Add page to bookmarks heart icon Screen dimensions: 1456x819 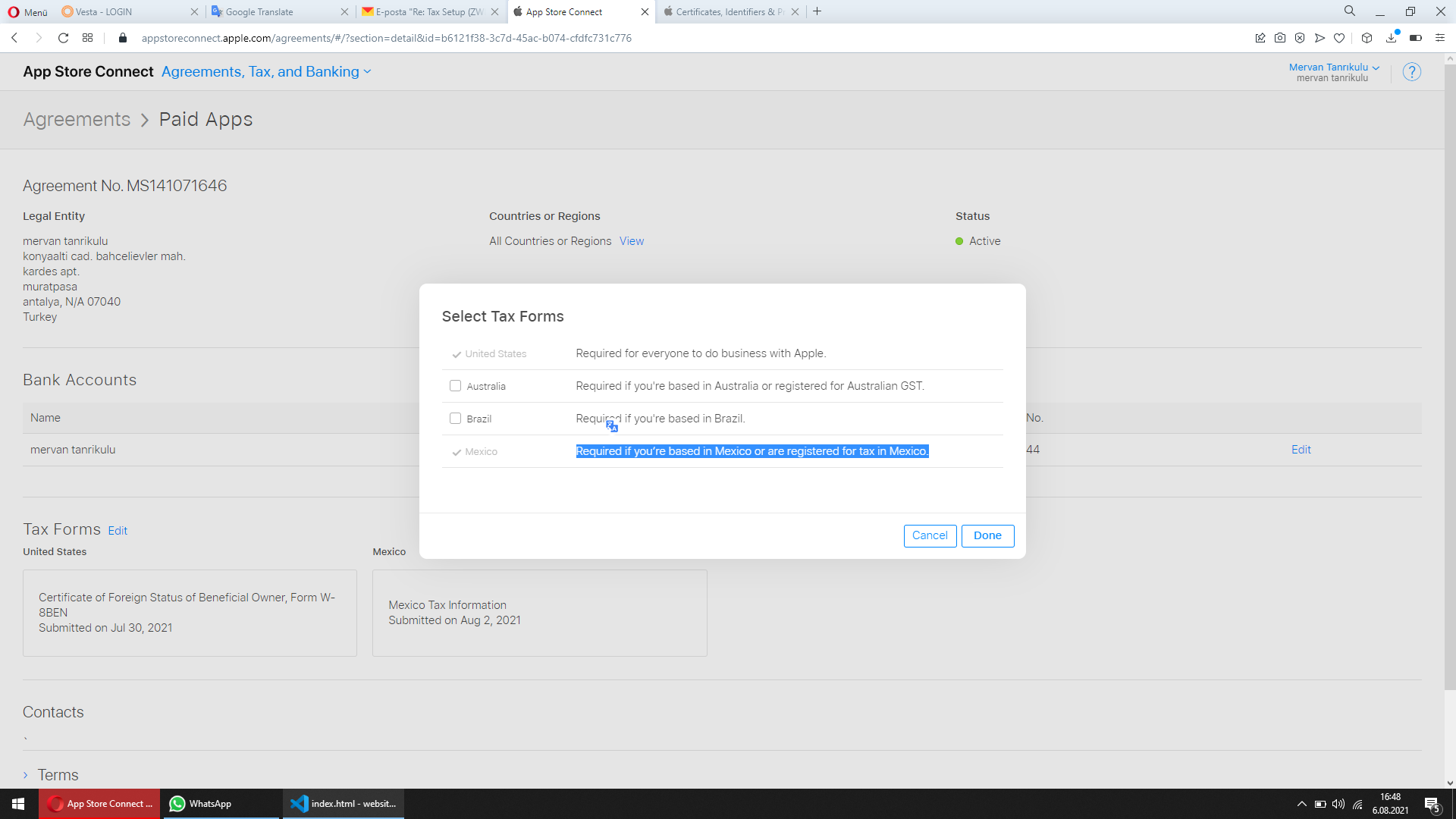[x=1339, y=38]
